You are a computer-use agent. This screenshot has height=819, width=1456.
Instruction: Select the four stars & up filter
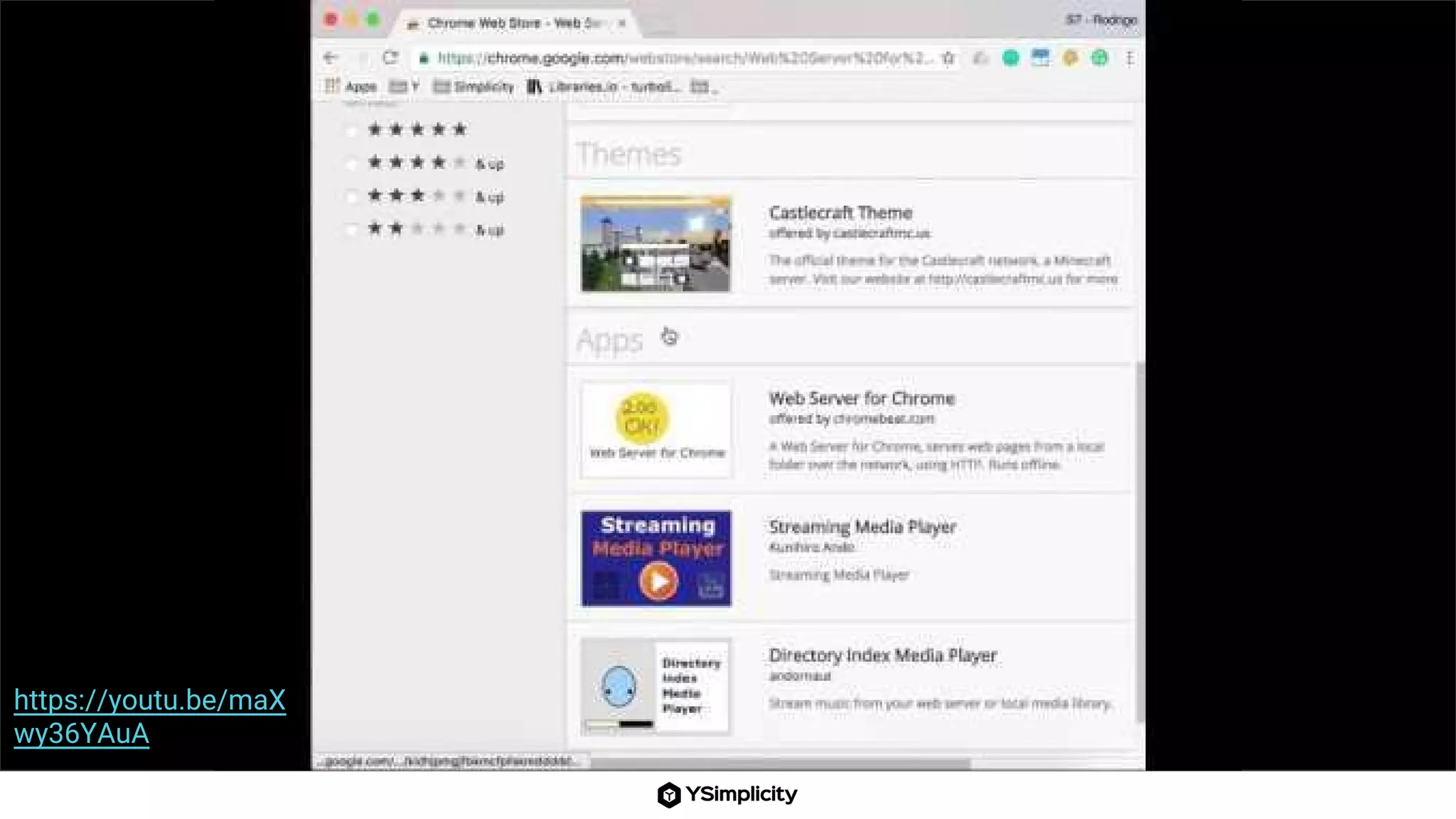[x=350, y=164]
